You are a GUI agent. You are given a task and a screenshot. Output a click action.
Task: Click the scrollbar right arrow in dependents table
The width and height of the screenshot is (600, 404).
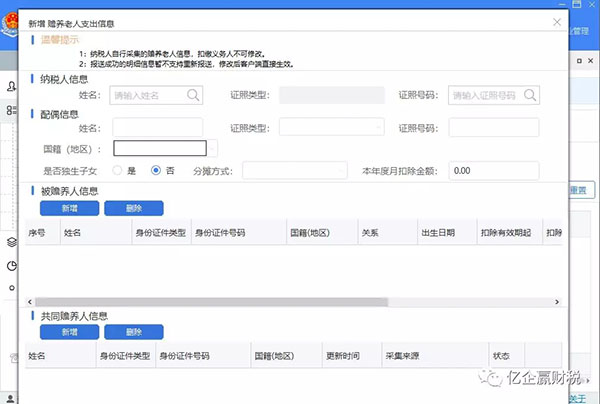pyautogui.click(x=557, y=302)
